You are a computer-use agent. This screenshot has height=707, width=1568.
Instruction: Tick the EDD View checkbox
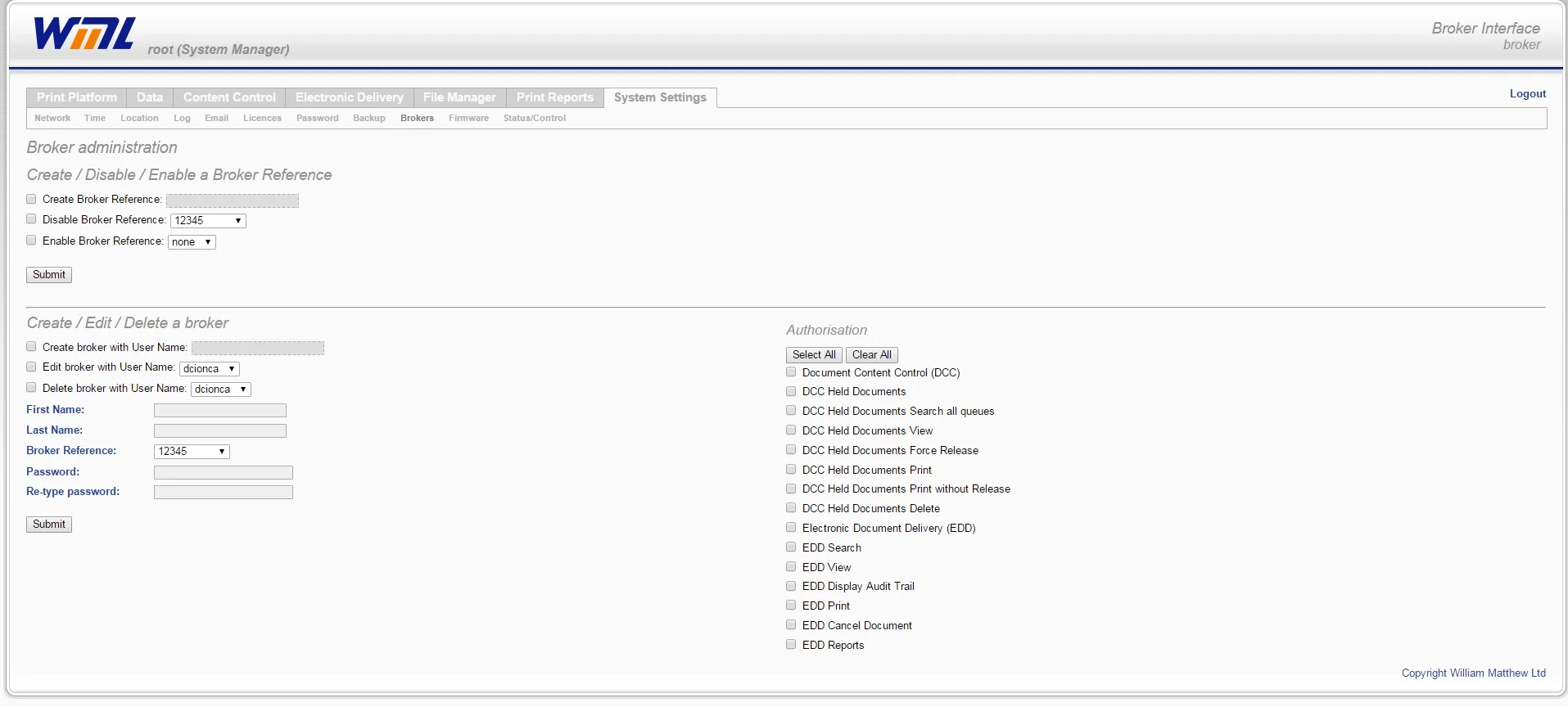(x=791, y=567)
